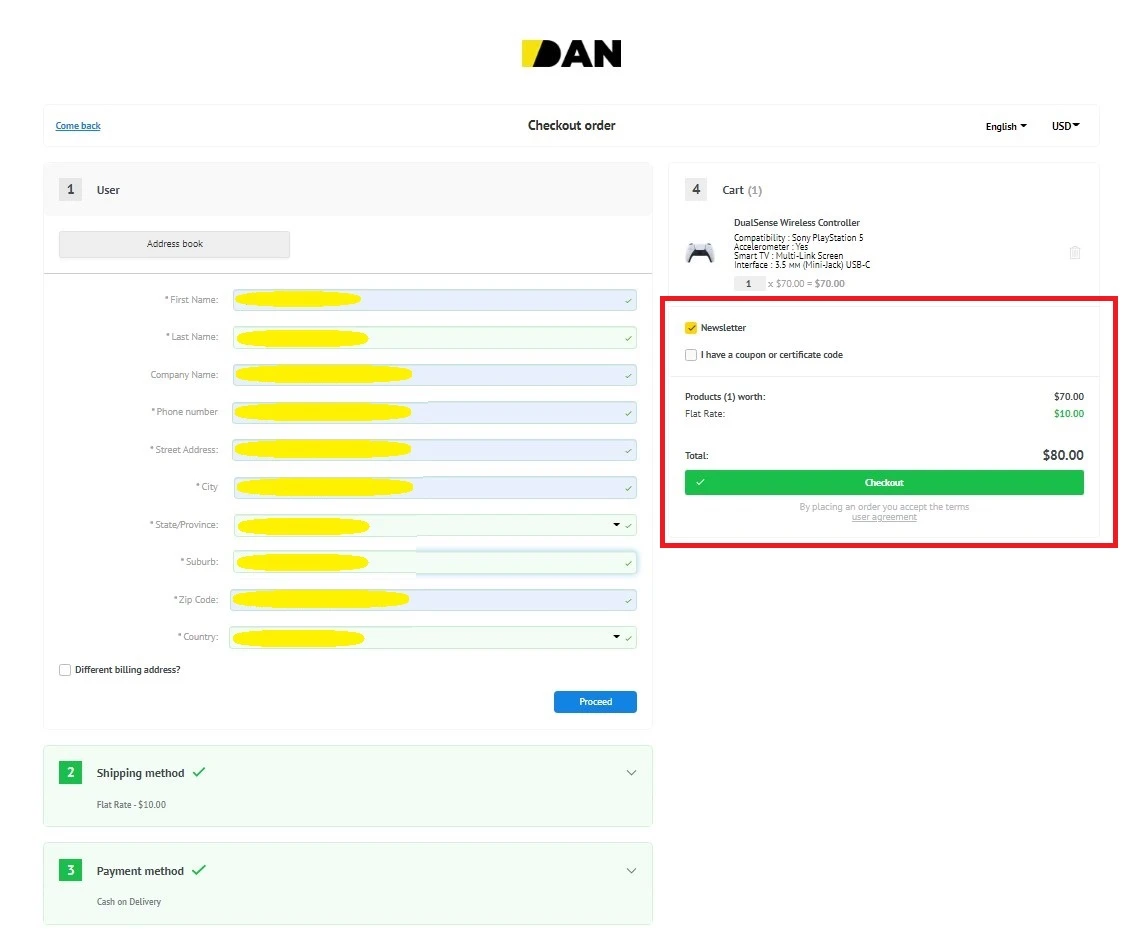
Task: Click the DAN logo at top
Action: coord(571,54)
